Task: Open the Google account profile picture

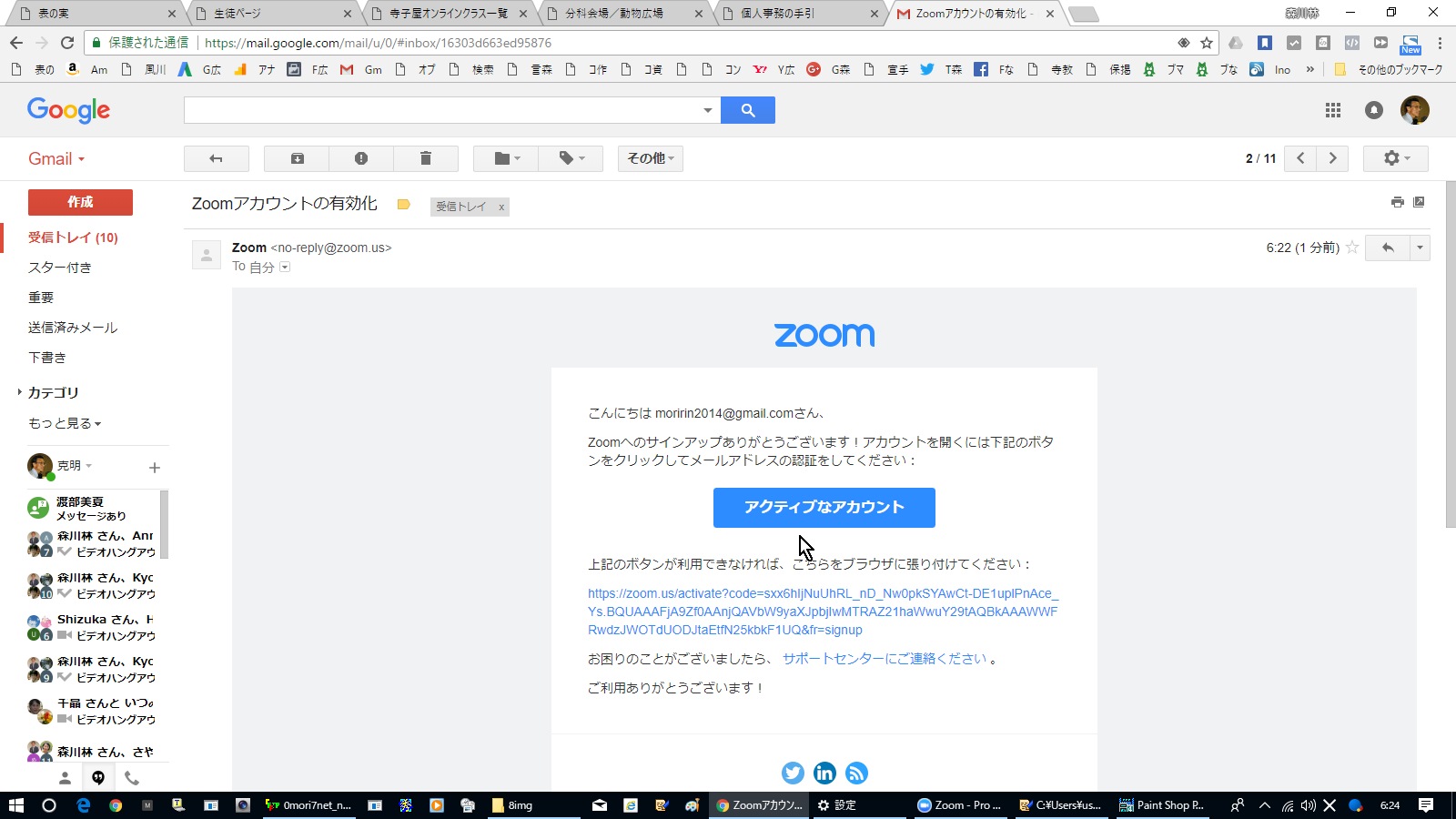Action: 1415,110
